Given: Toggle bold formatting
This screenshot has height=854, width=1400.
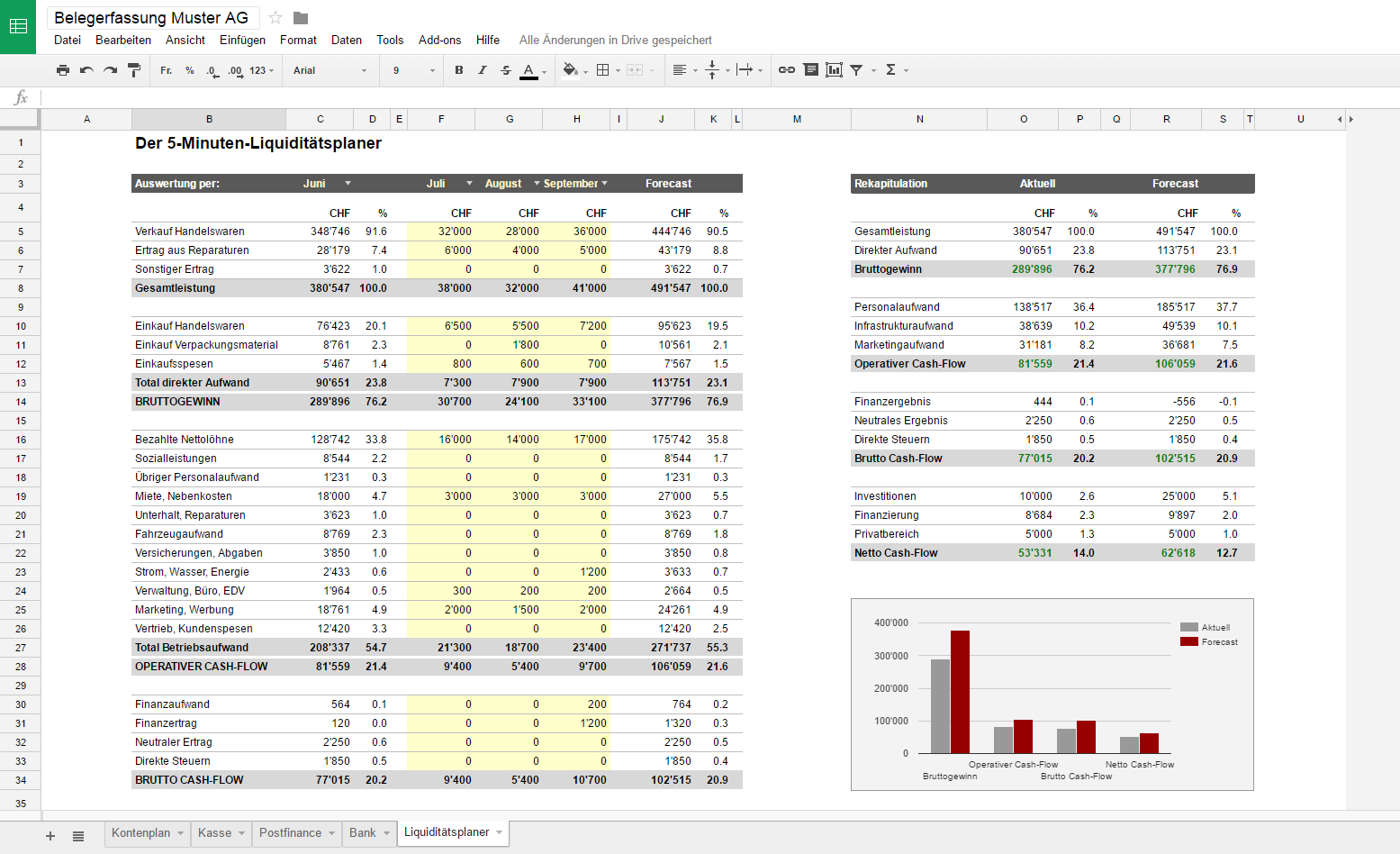Looking at the screenshot, I should tap(459, 70).
